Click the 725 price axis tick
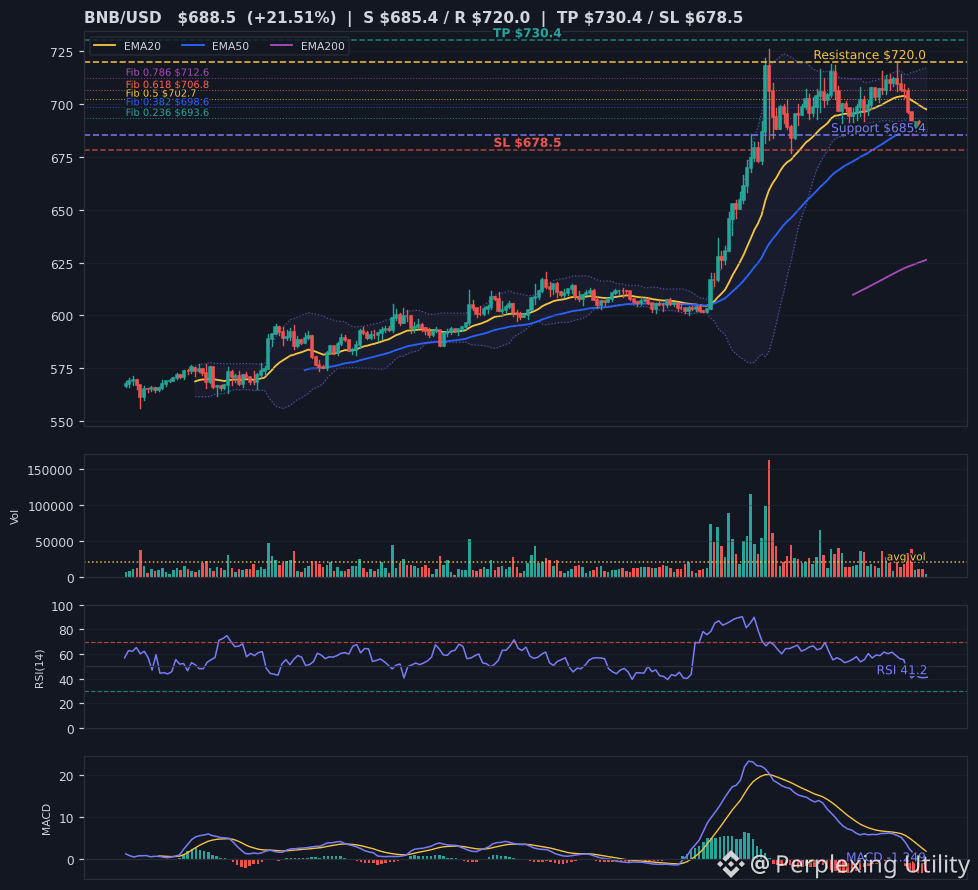Viewport: 978px width, 890px height. (61, 53)
